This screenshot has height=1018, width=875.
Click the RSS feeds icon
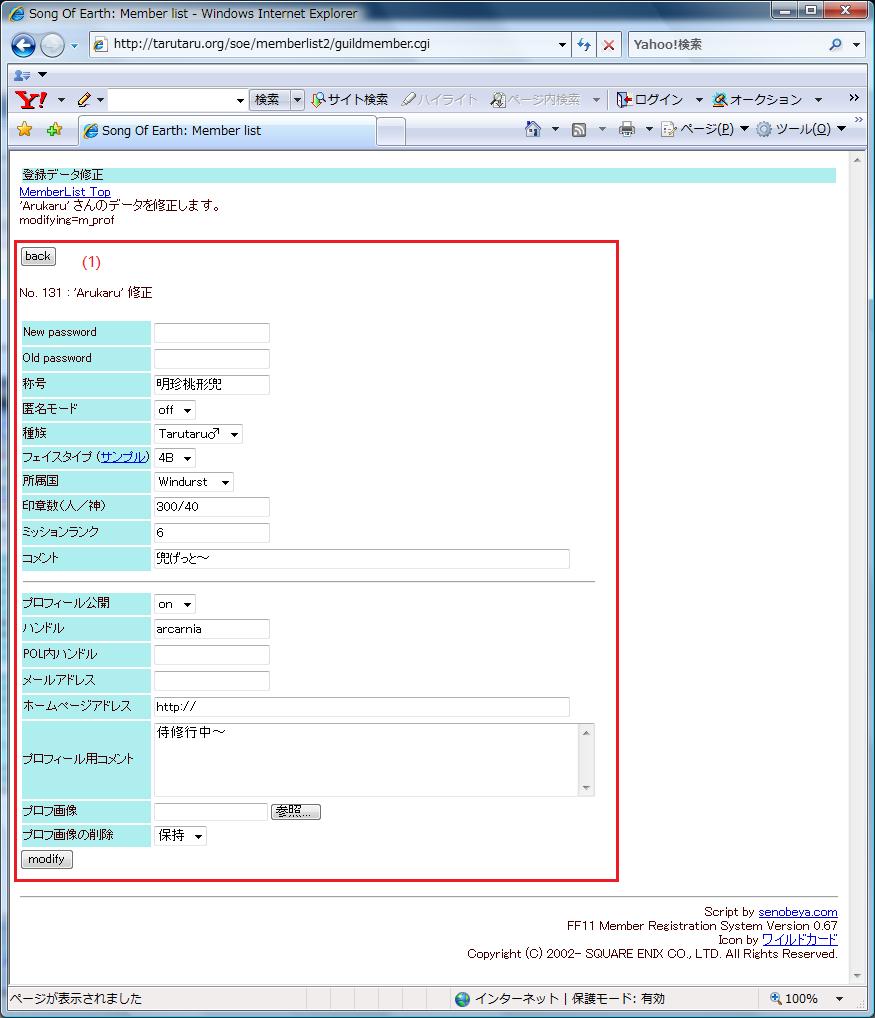pos(579,129)
